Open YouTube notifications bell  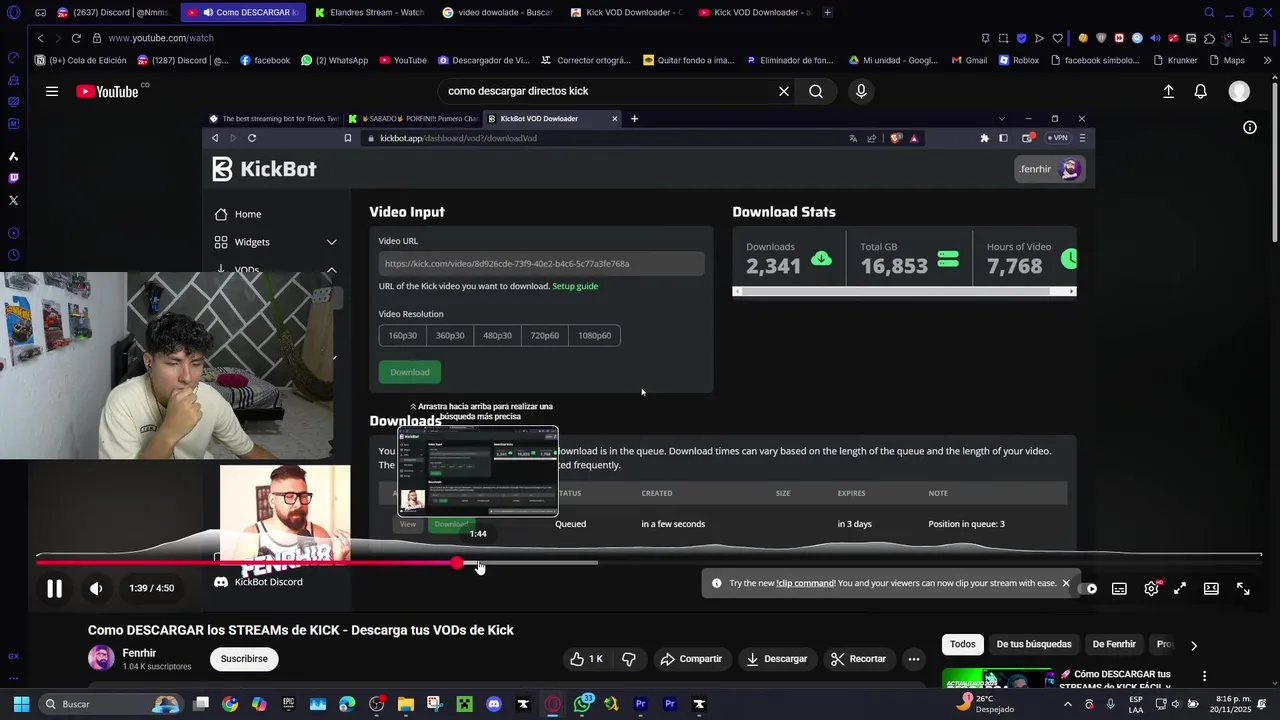[x=1200, y=91]
